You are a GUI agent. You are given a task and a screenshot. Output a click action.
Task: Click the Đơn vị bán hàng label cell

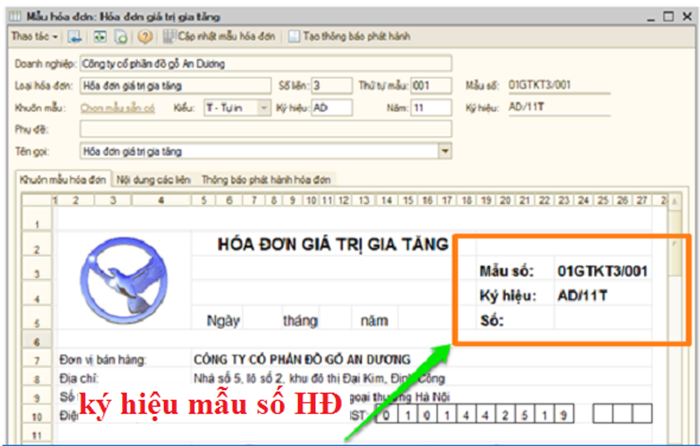click(103, 360)
